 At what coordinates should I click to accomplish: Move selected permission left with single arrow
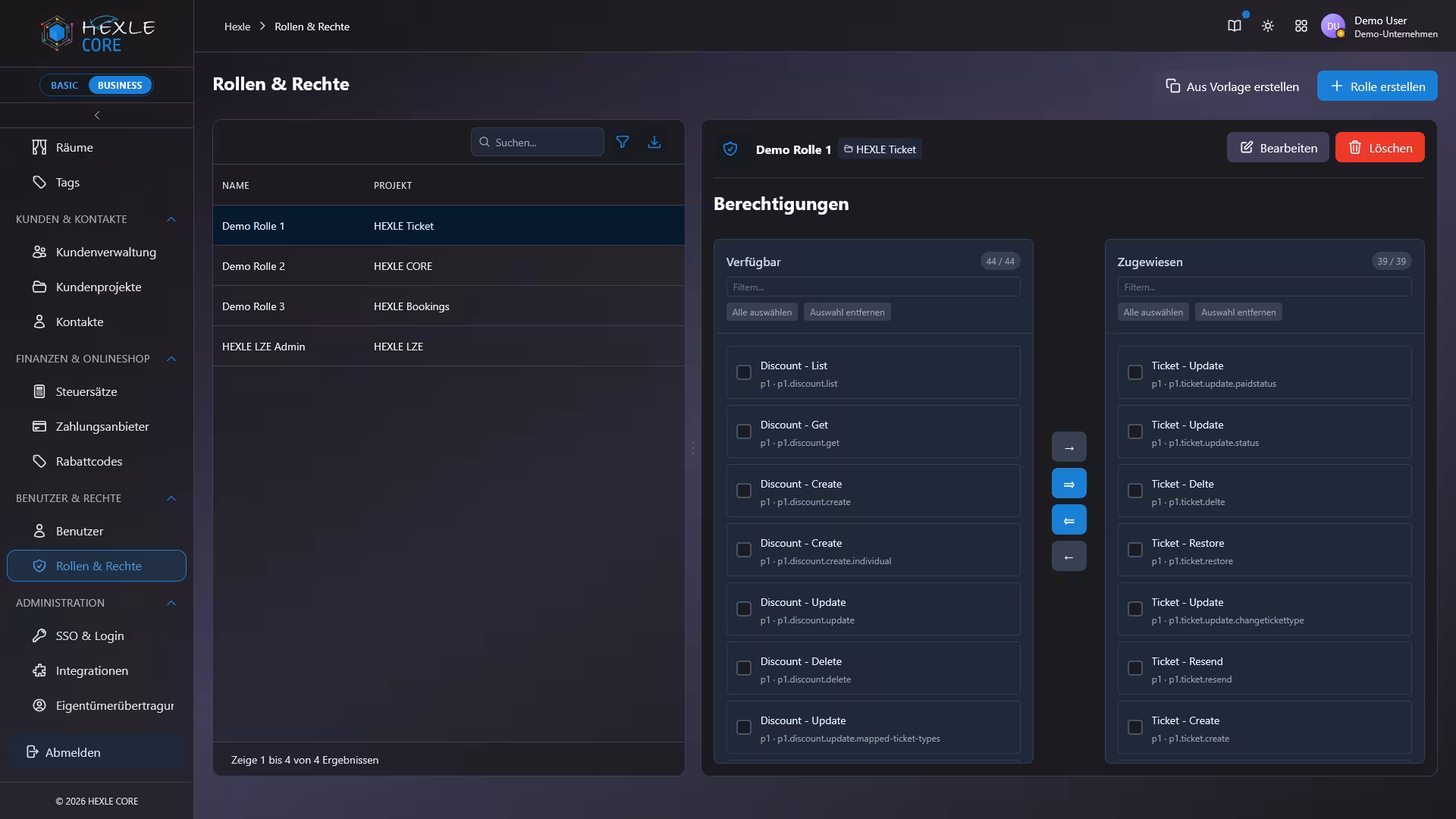(x=1068, y=557)
